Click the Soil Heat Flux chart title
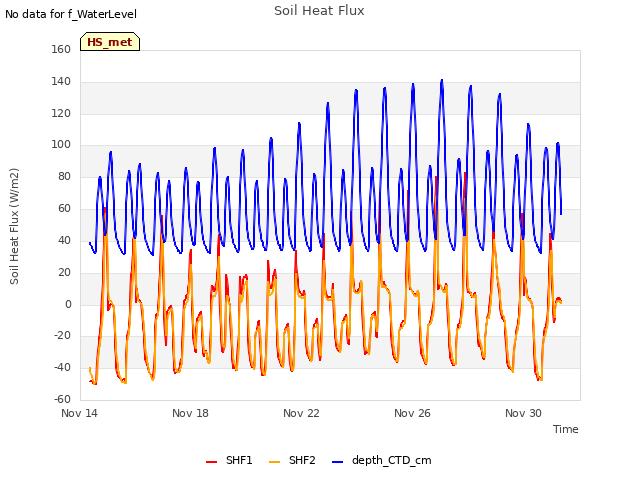Viewport: 640px width, 480px height. tap(319, 11)
